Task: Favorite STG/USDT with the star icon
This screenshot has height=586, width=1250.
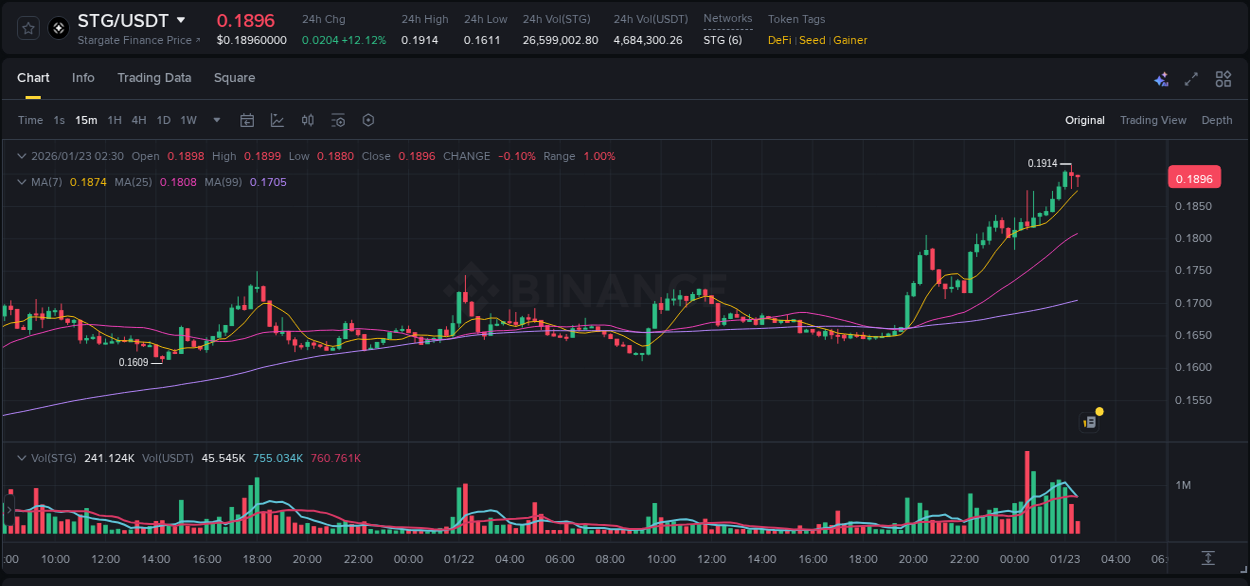Action: tap(27, 27)
